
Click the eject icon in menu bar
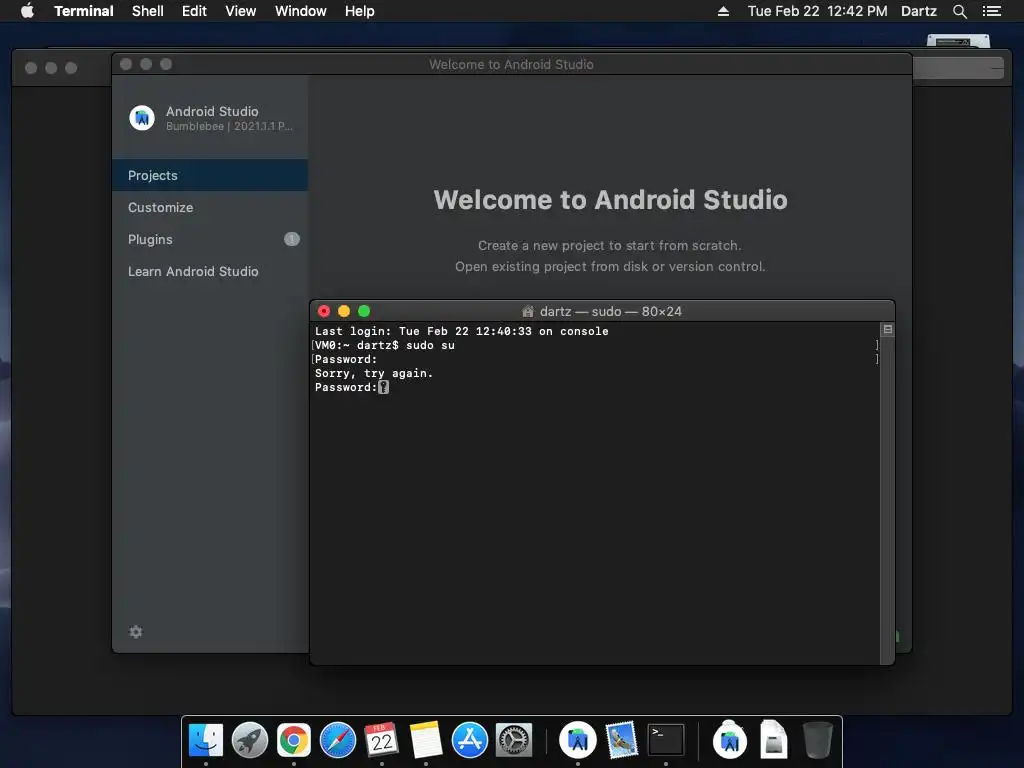point(723,11)
